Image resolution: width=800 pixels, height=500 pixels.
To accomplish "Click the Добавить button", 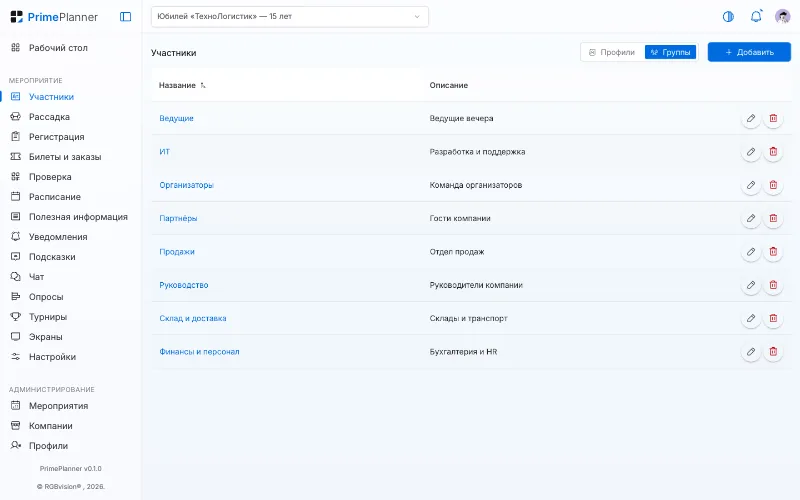I will [749, 52].
